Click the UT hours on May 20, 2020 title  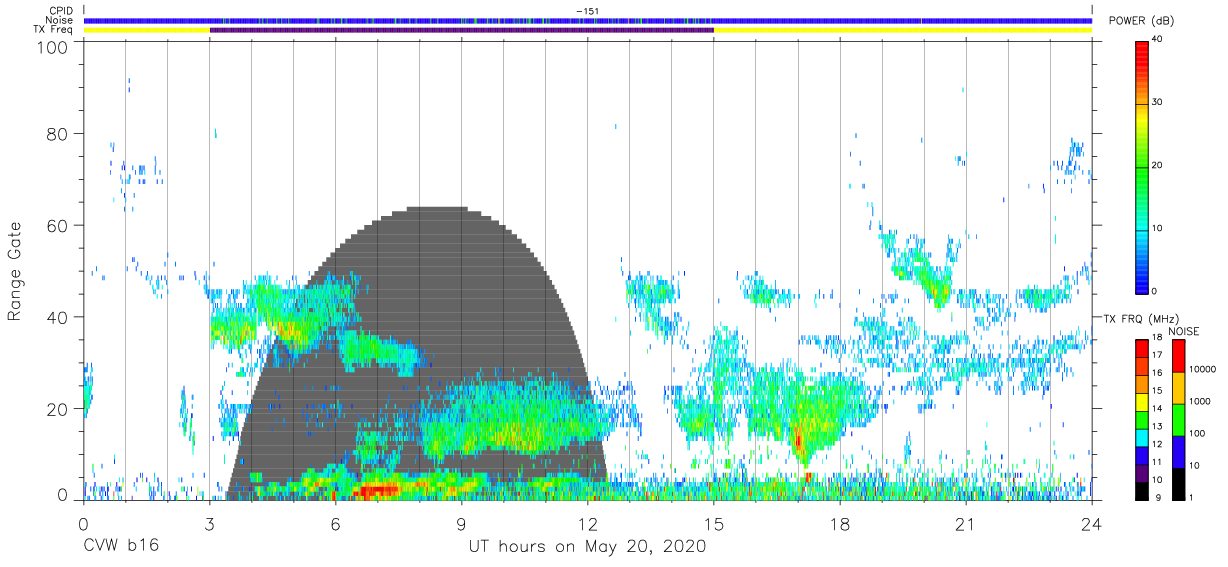(588, 547)
